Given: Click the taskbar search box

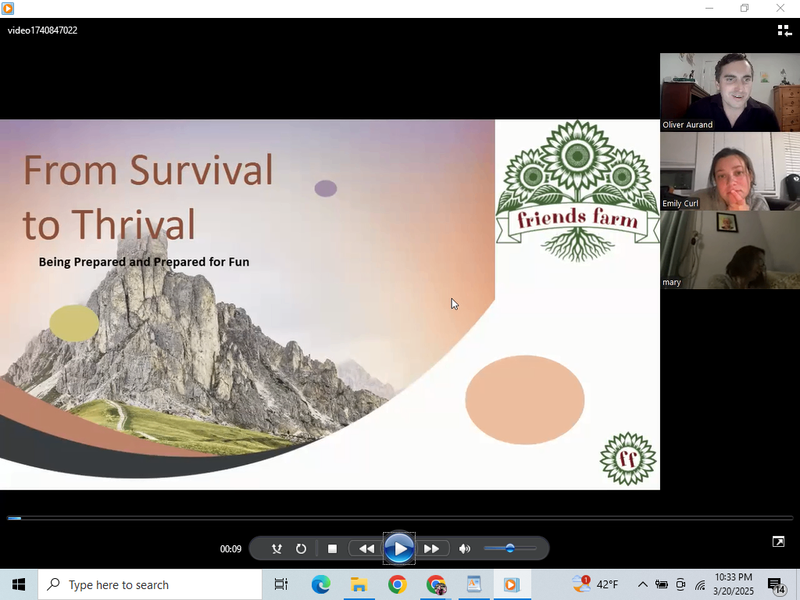Looking at the screenshot, I should point(150,584).
